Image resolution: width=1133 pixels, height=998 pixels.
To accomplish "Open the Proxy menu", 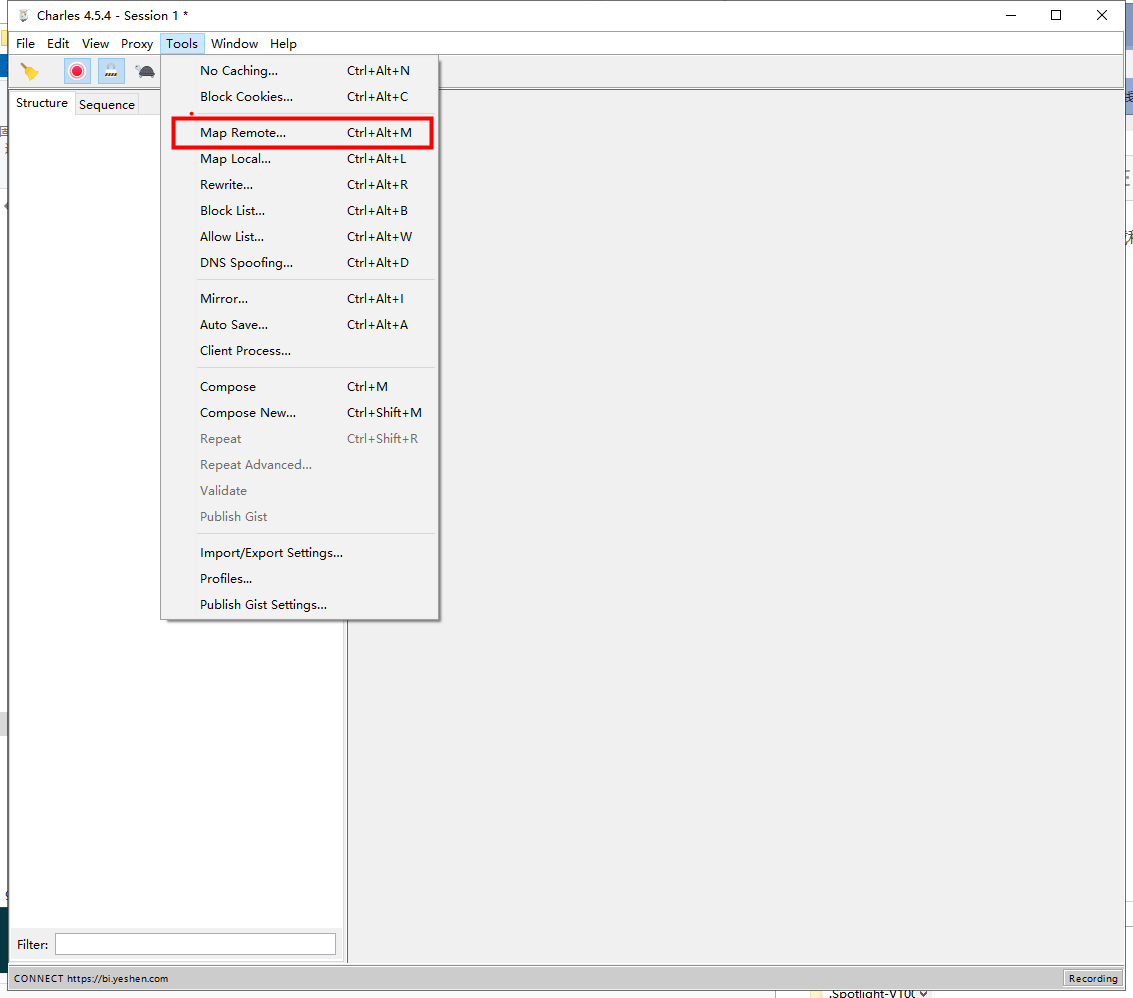I will [137, 43].
